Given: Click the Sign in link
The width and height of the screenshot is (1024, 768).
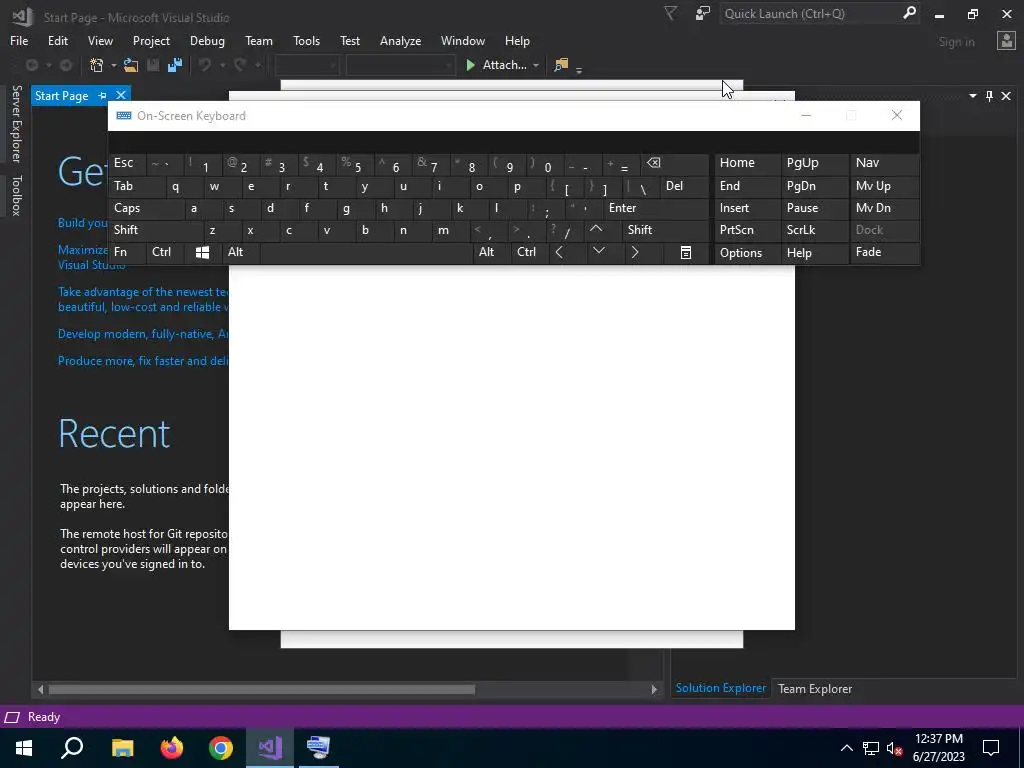Looking at the screenshot, I should pos(956,42).
